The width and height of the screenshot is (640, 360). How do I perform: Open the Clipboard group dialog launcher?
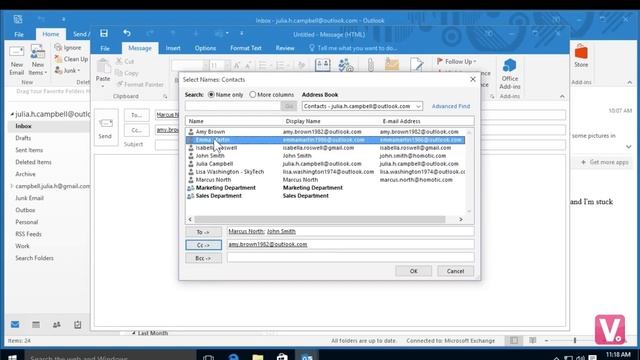pyautogui.click(x=165, y=97)
